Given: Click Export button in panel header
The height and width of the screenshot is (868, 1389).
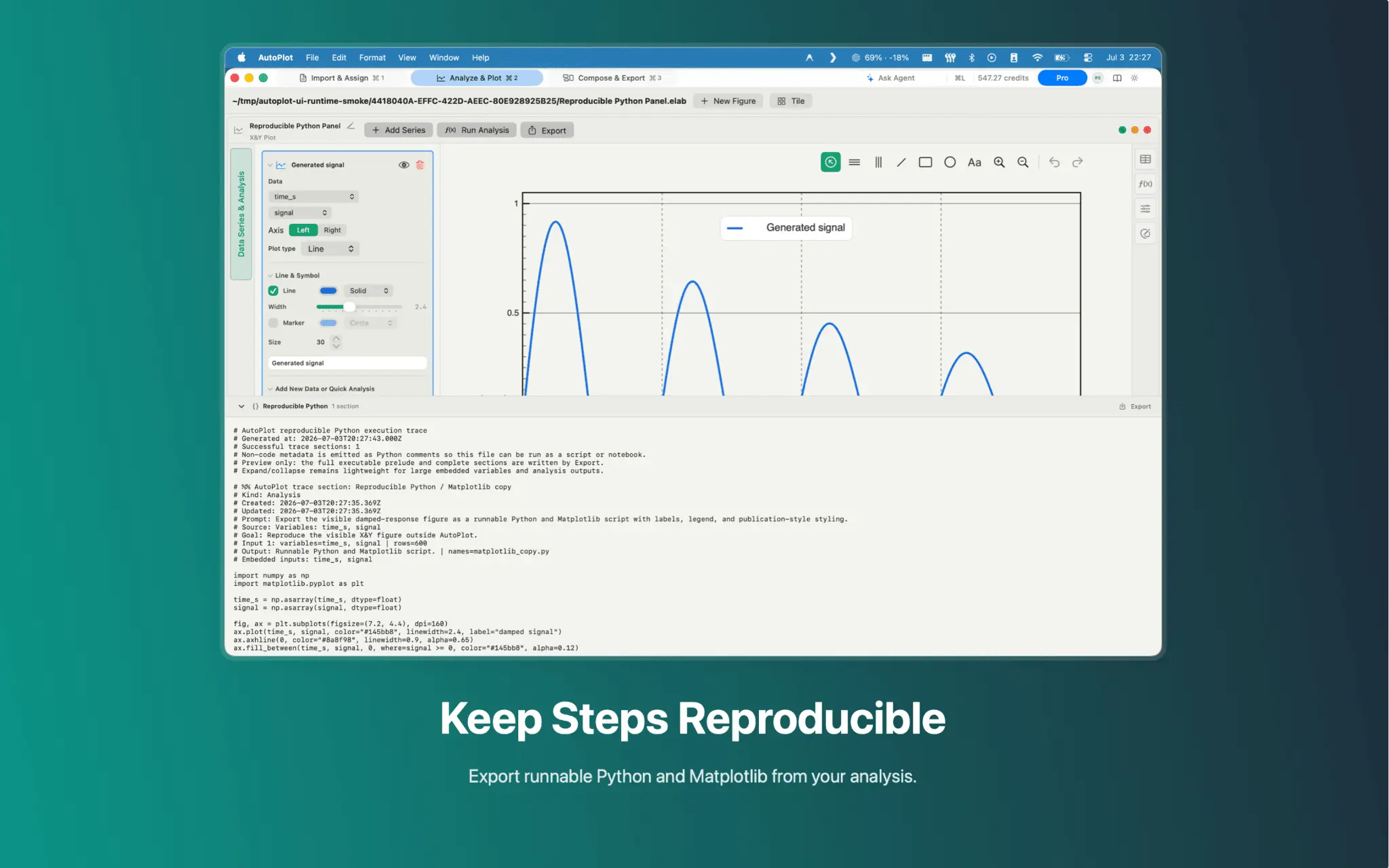Looking at the screenshot, I should (547, 130).
